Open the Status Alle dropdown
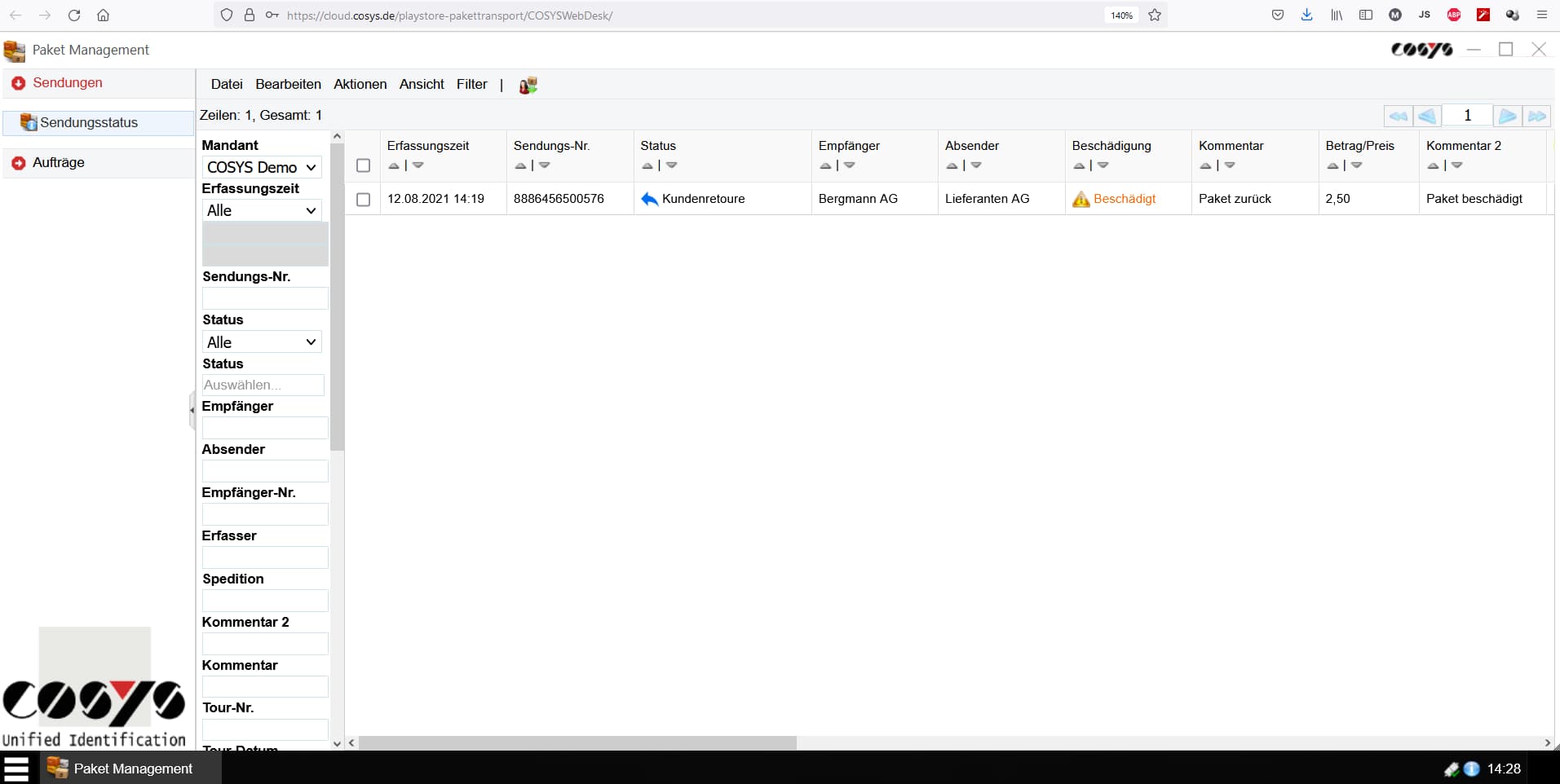This screenshot has height=784, width=1560. pyautogui.click(x=262, y=342)
